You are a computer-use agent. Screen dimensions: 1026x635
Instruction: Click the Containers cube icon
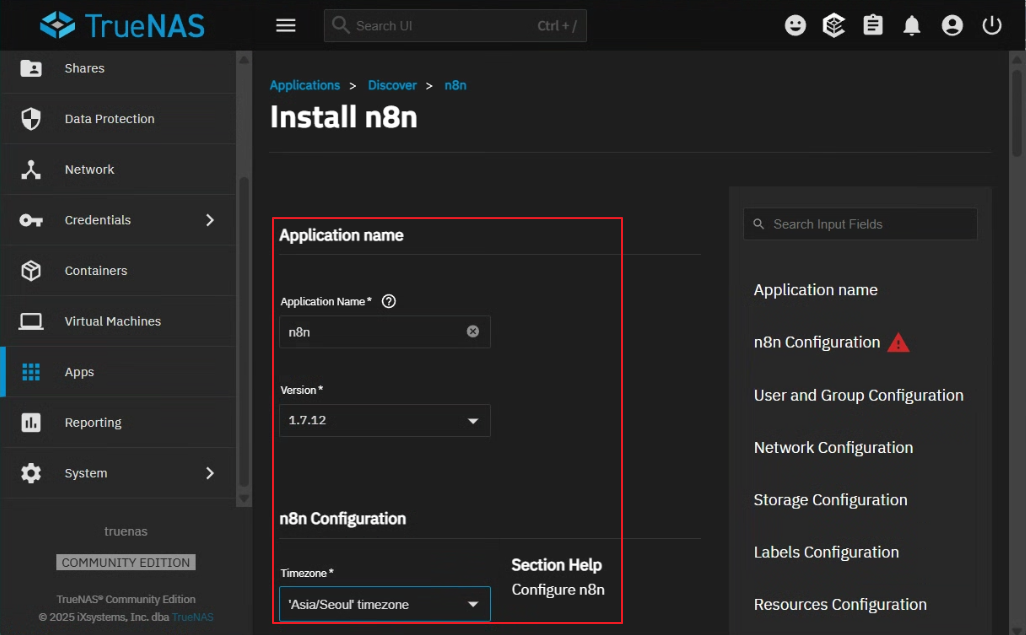(31, 270)
